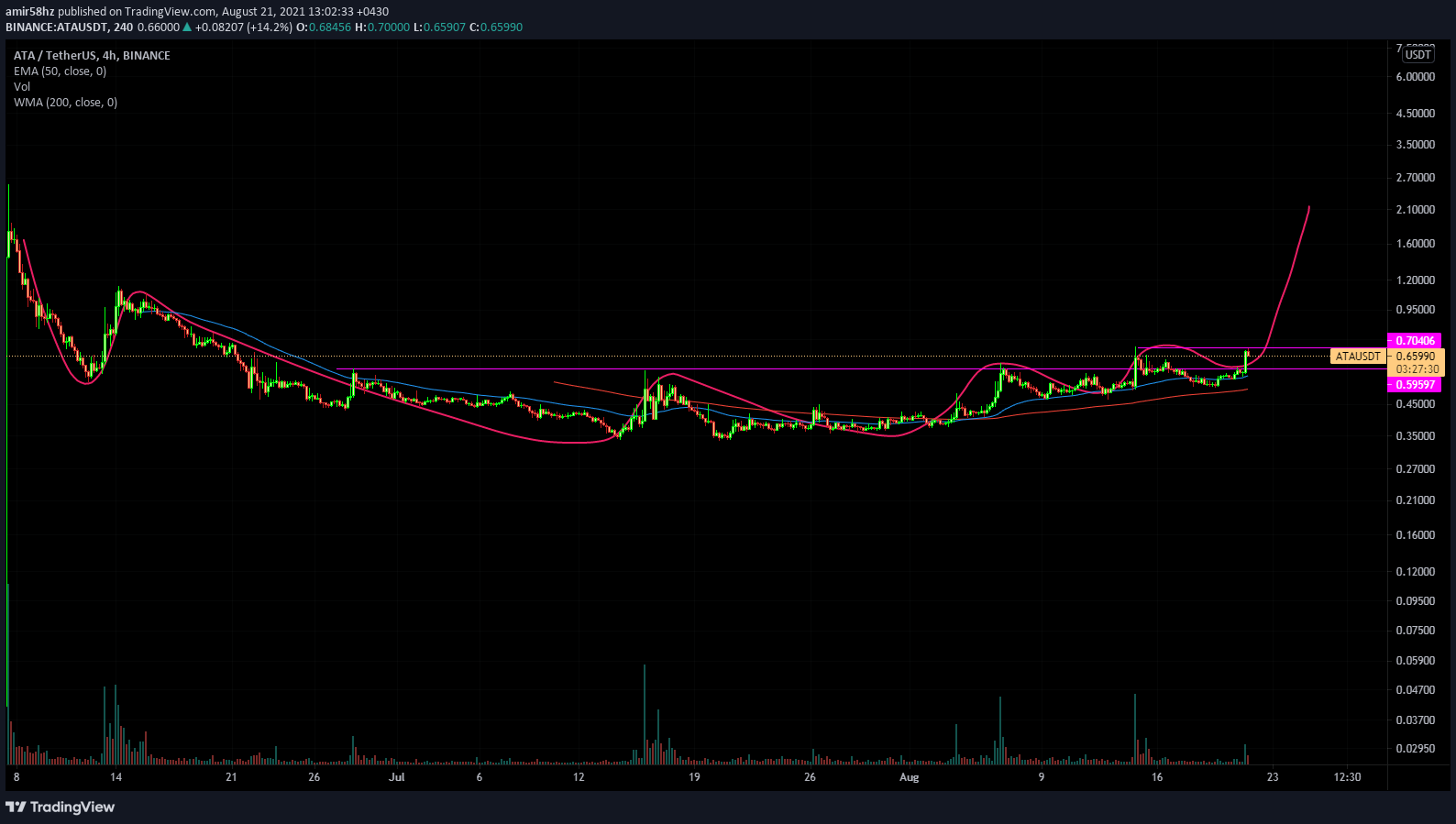The height and width of the screenshot is (824, 1456).
Task: Click the 0.65990 current price label
Action: pos(1416,357)
